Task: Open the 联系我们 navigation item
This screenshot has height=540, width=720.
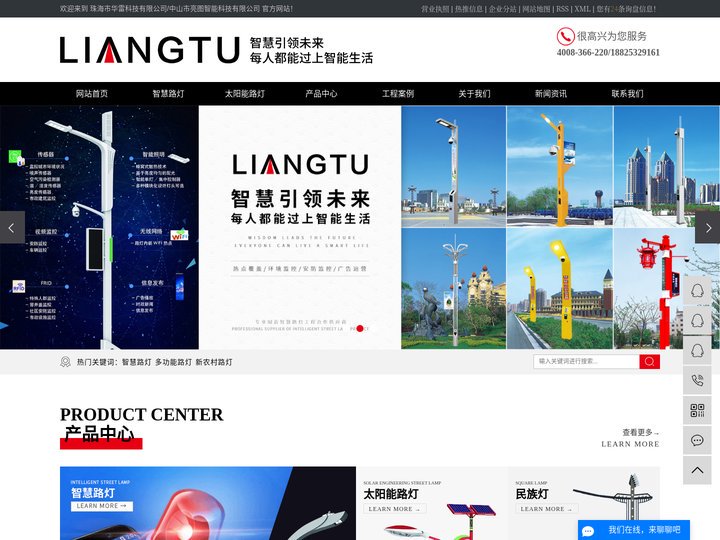Action: pos(627,94)
